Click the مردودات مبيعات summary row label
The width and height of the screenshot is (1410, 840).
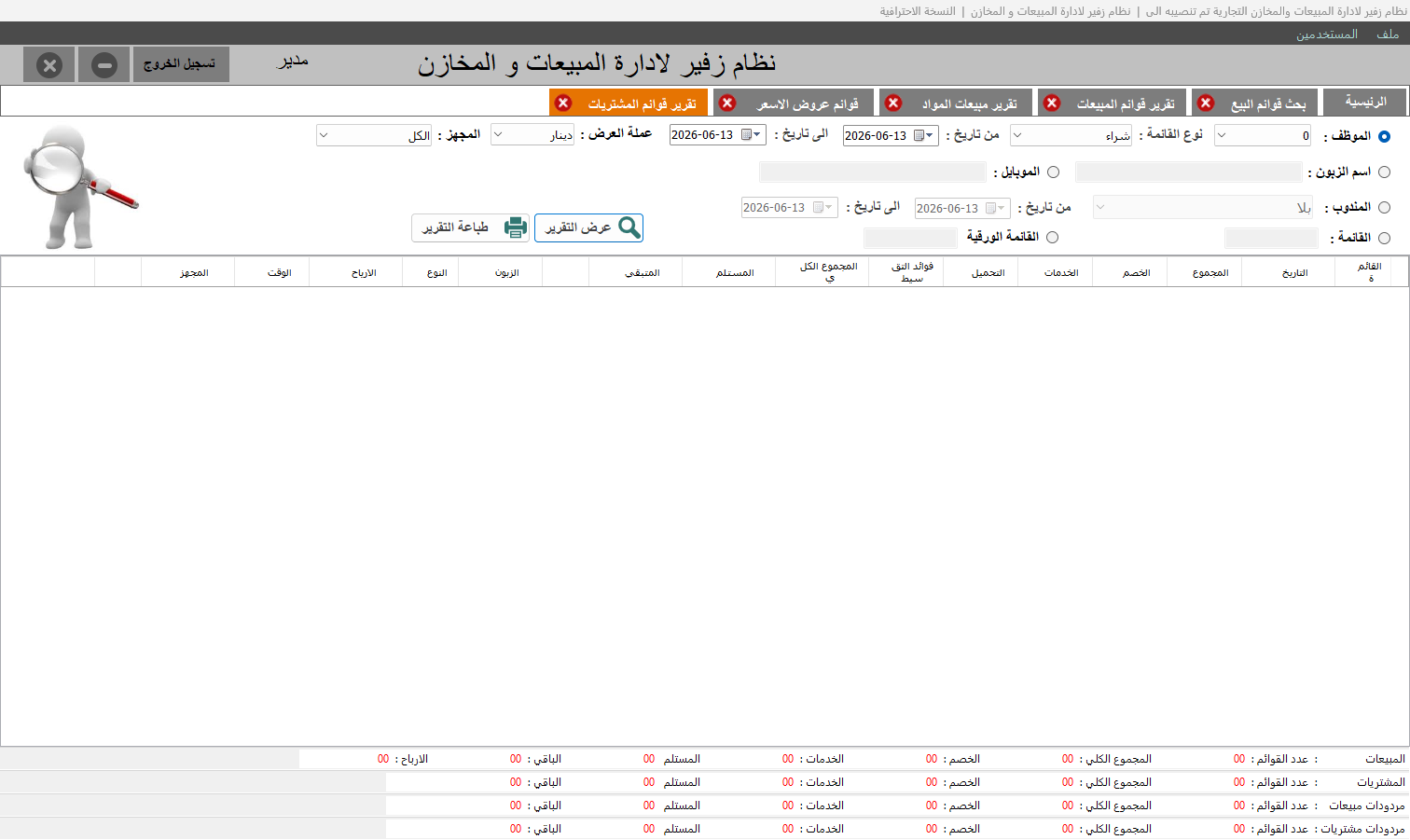(x=1366, y=806)
